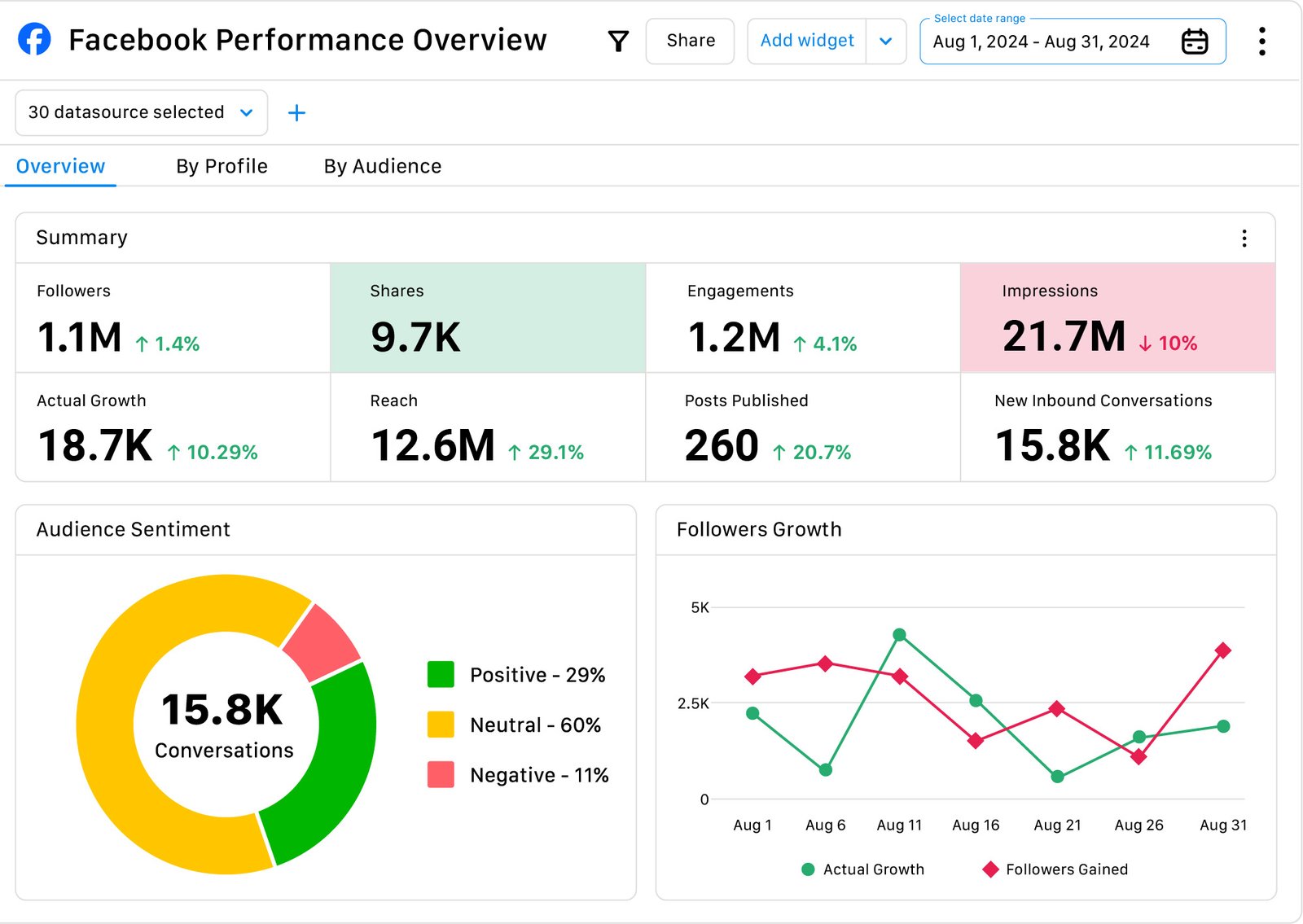Open the filter funnel icon
The height and width of the screenshot is (924, 1303).
pos(618,41)
